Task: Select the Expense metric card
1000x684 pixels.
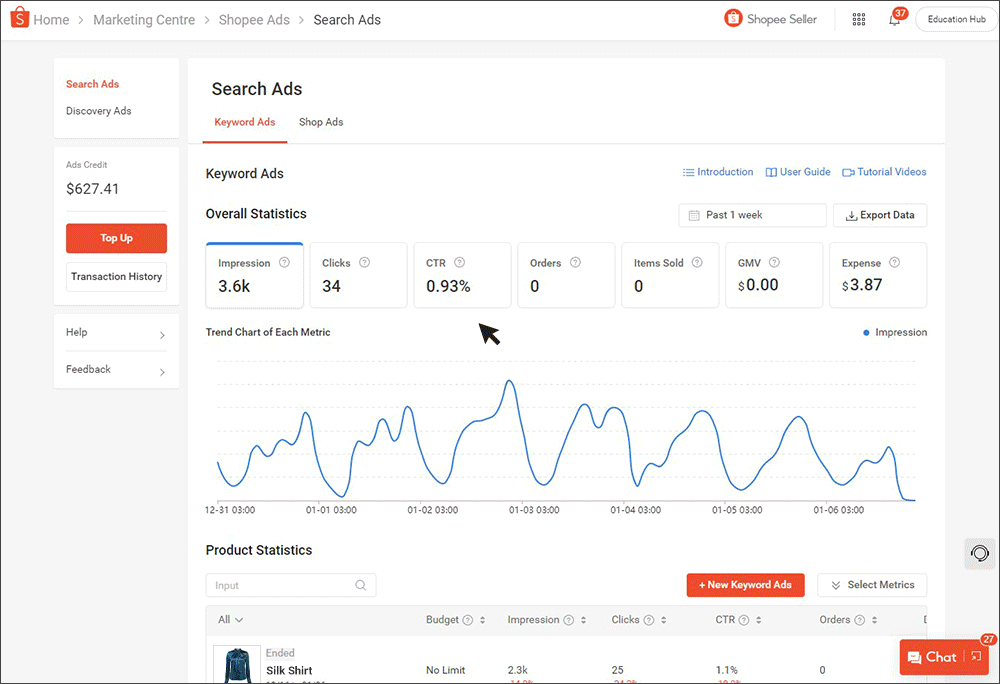Action: (x=878, y=275)
